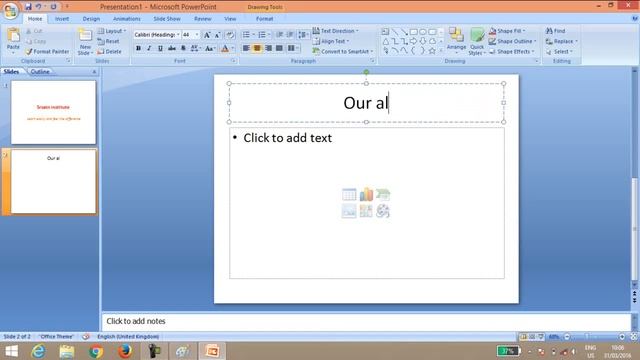Image resolution: width=640 pixels, height=360 pixels.
Task: Open the Animations ribbon tab
Action: tap(127, 19)
